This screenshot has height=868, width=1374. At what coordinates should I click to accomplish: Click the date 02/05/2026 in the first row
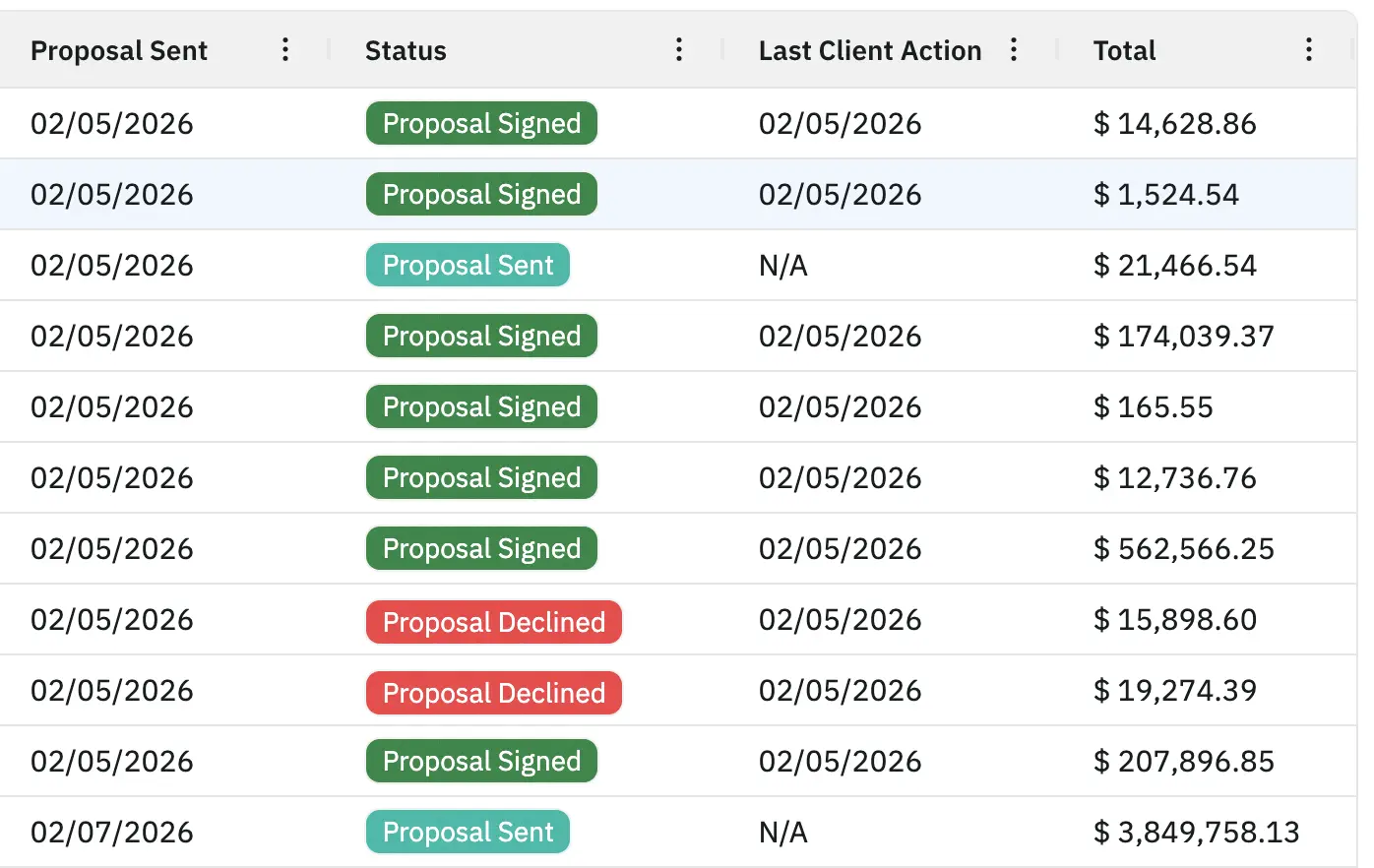(110, 123)
